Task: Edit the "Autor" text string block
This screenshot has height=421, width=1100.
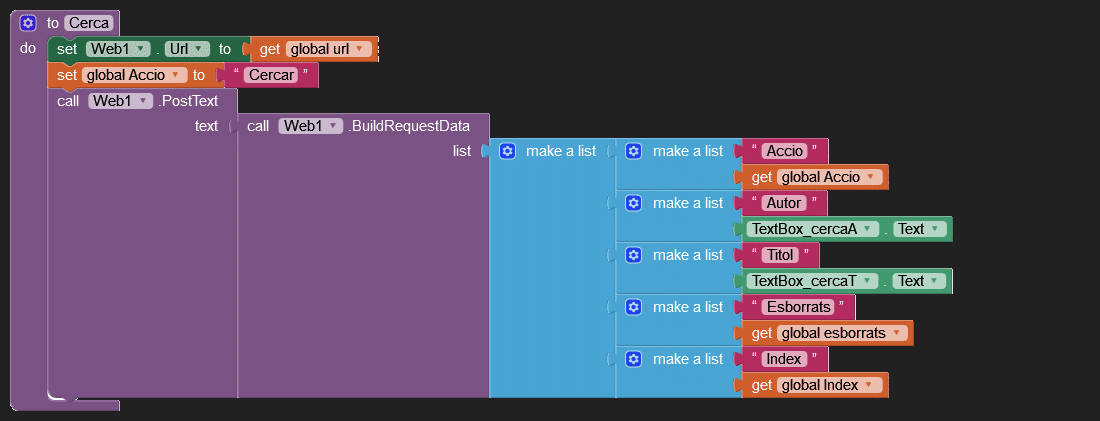Action: click(782, 203)
